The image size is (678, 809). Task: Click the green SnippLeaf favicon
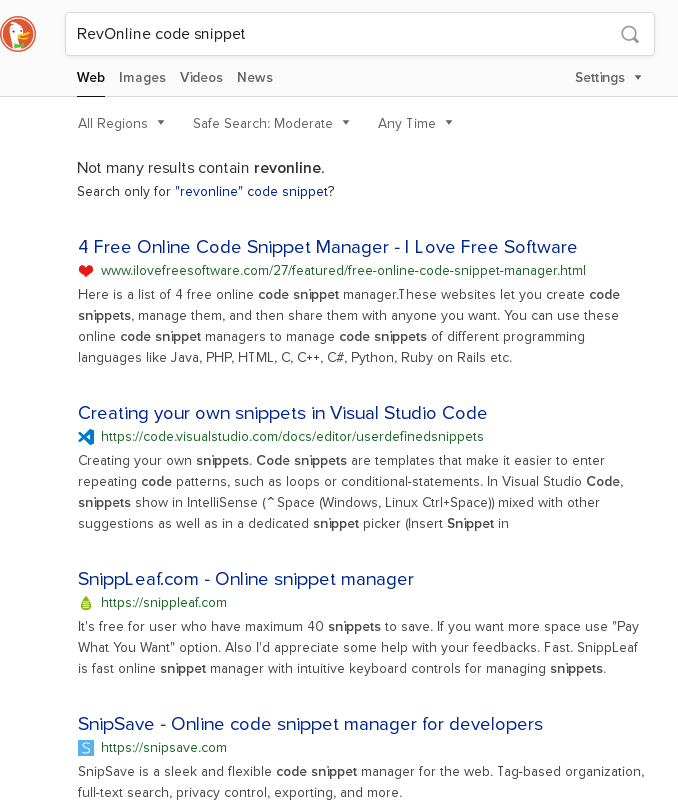point(86,603)
